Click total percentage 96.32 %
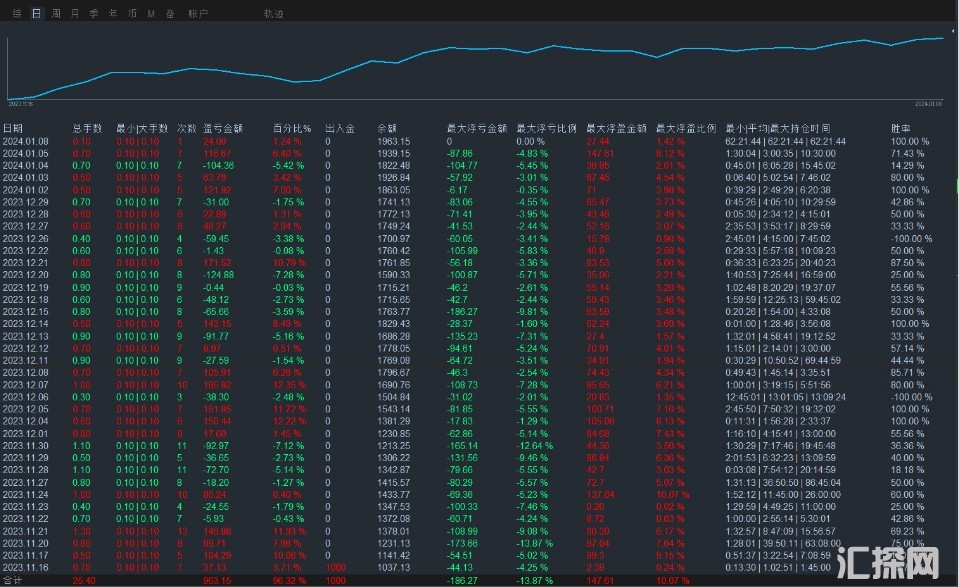This screenshot has height=587, width=959. coord(289,580)
